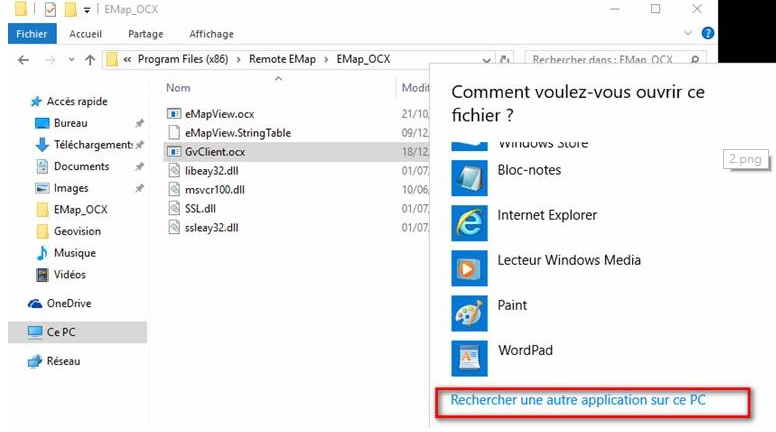Click the search magnifier icon
776x432 pixels.
[695, 60]
